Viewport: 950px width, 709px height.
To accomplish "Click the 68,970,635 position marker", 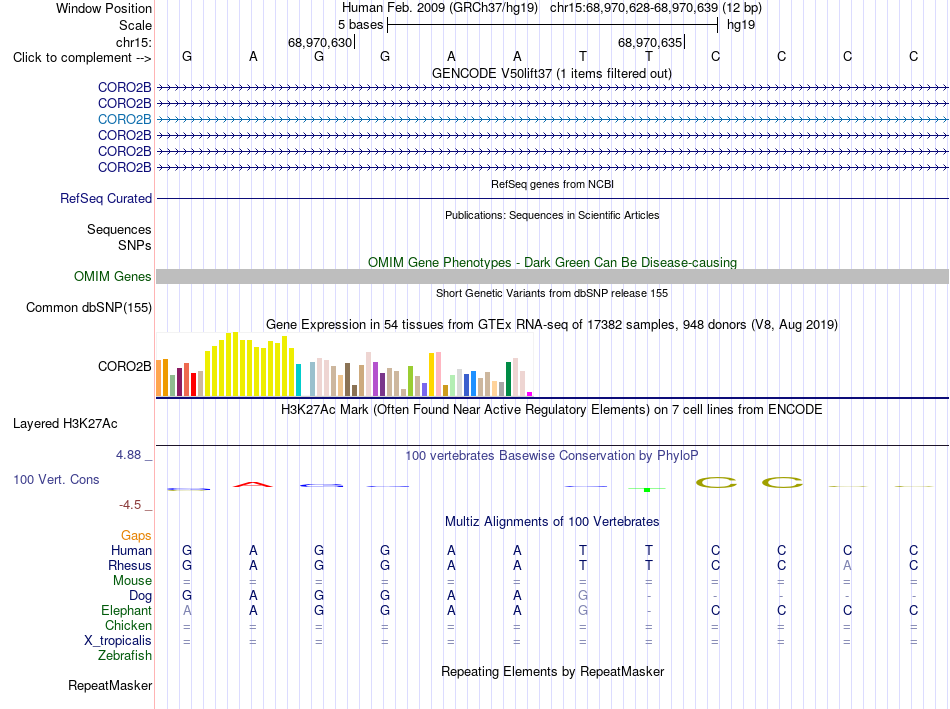I will tap(650, 42).
